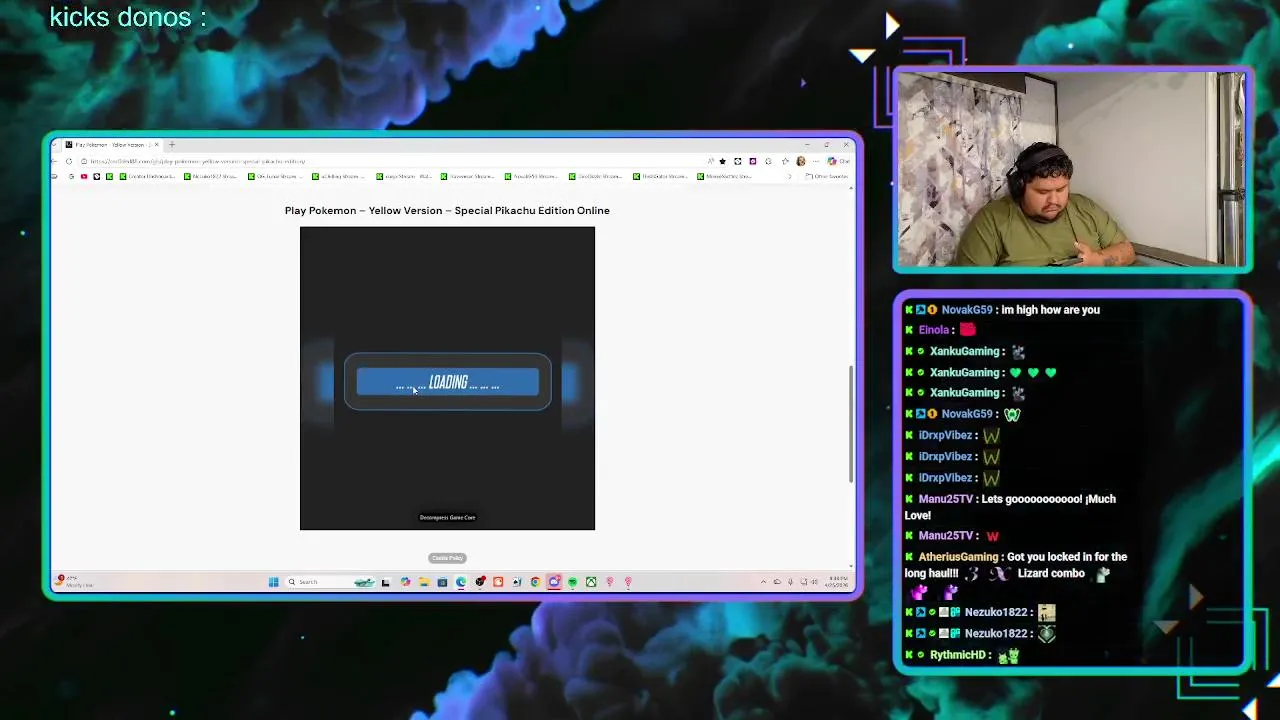Click the page vertical scrollbar
Screen dimensions: 1280x720
[851, 423]
